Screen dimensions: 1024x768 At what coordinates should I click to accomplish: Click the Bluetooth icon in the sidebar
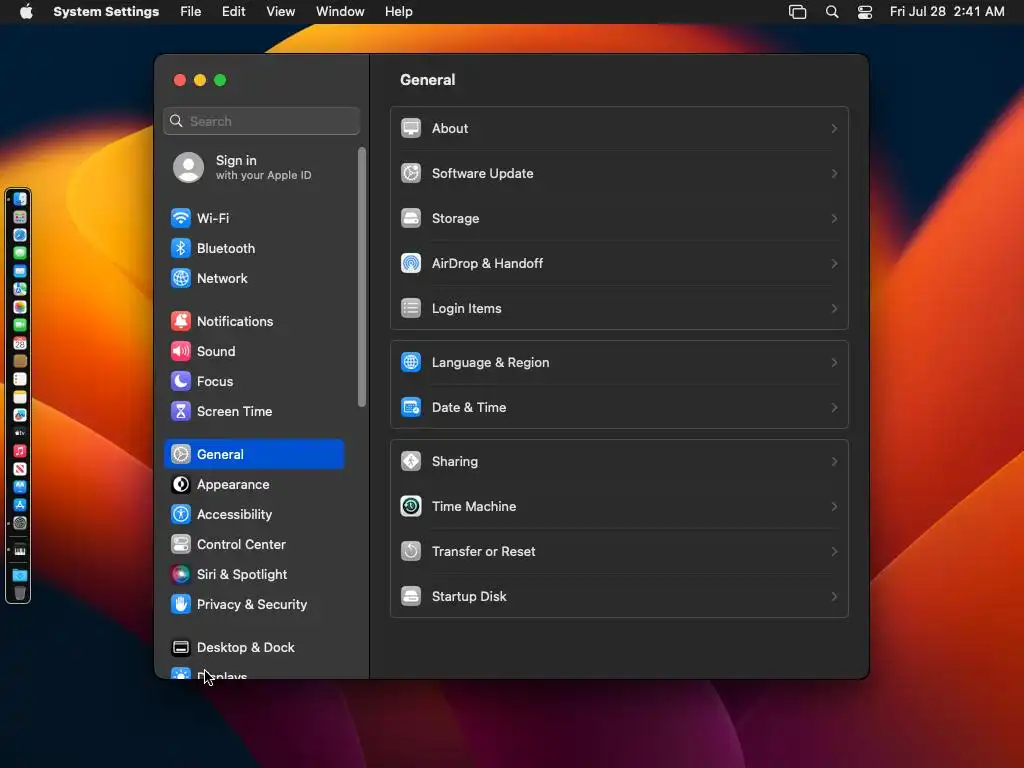181,248
